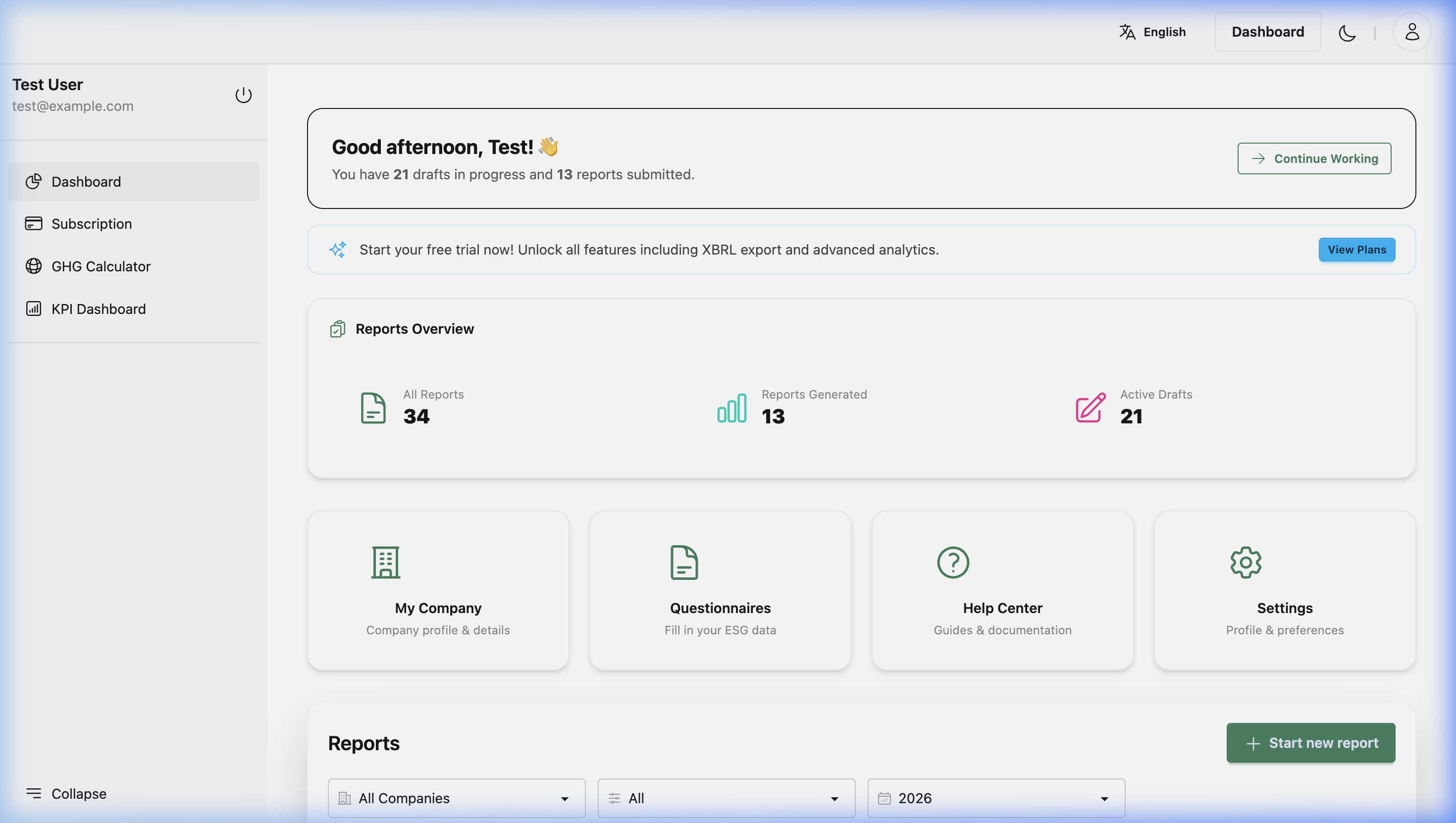Open the All status filter dropdown
This screenshot has height=823, width=1456.
(726, 798)
